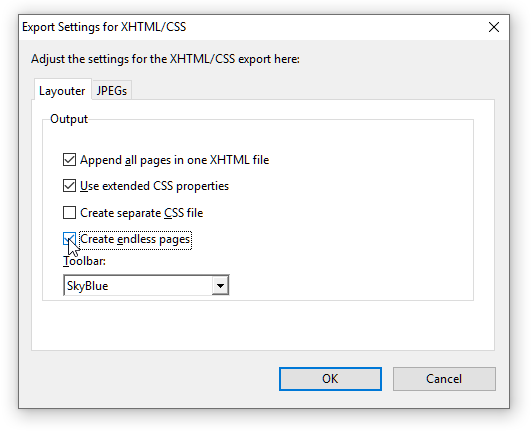
Task: Click the 'Adjust the settings' instruction text
Action: coord(165,59)
